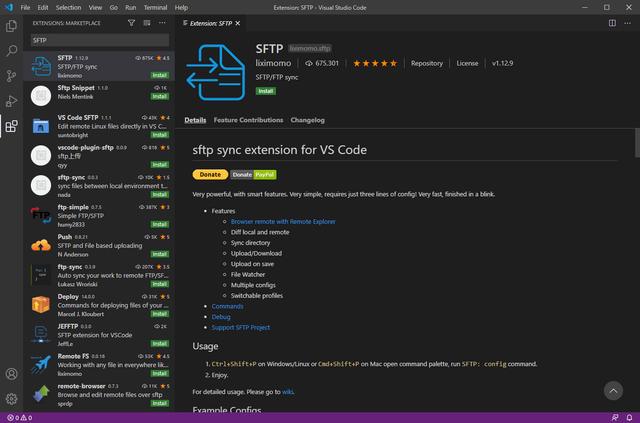
Task: Install the Deploy extension
Action: 160,314
